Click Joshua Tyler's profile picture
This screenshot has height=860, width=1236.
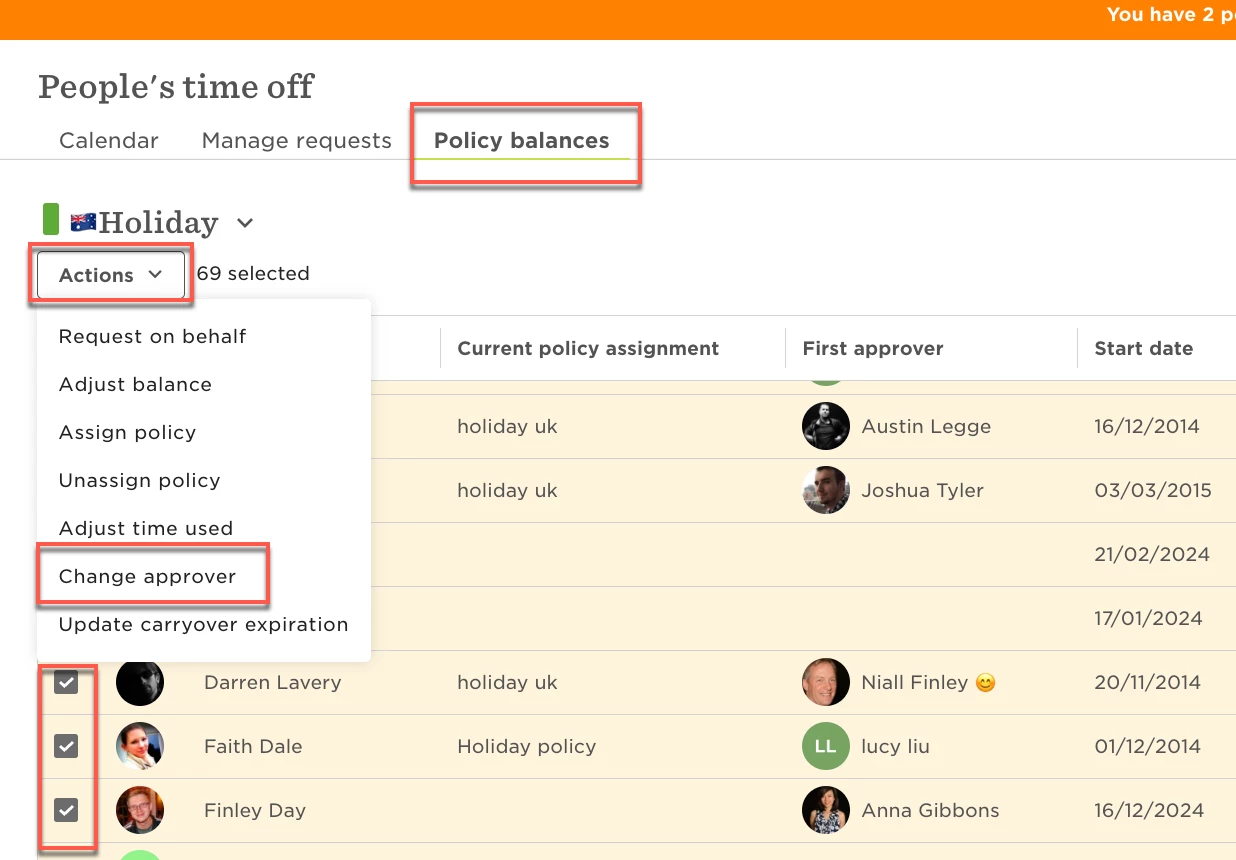click(826, 491)
